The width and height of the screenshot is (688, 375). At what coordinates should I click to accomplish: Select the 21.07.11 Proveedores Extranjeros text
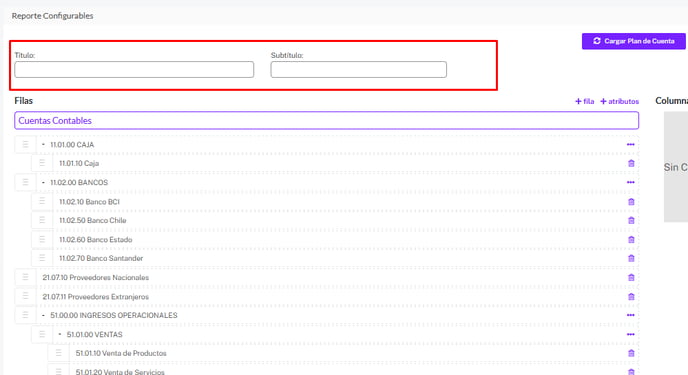[96, 297]
